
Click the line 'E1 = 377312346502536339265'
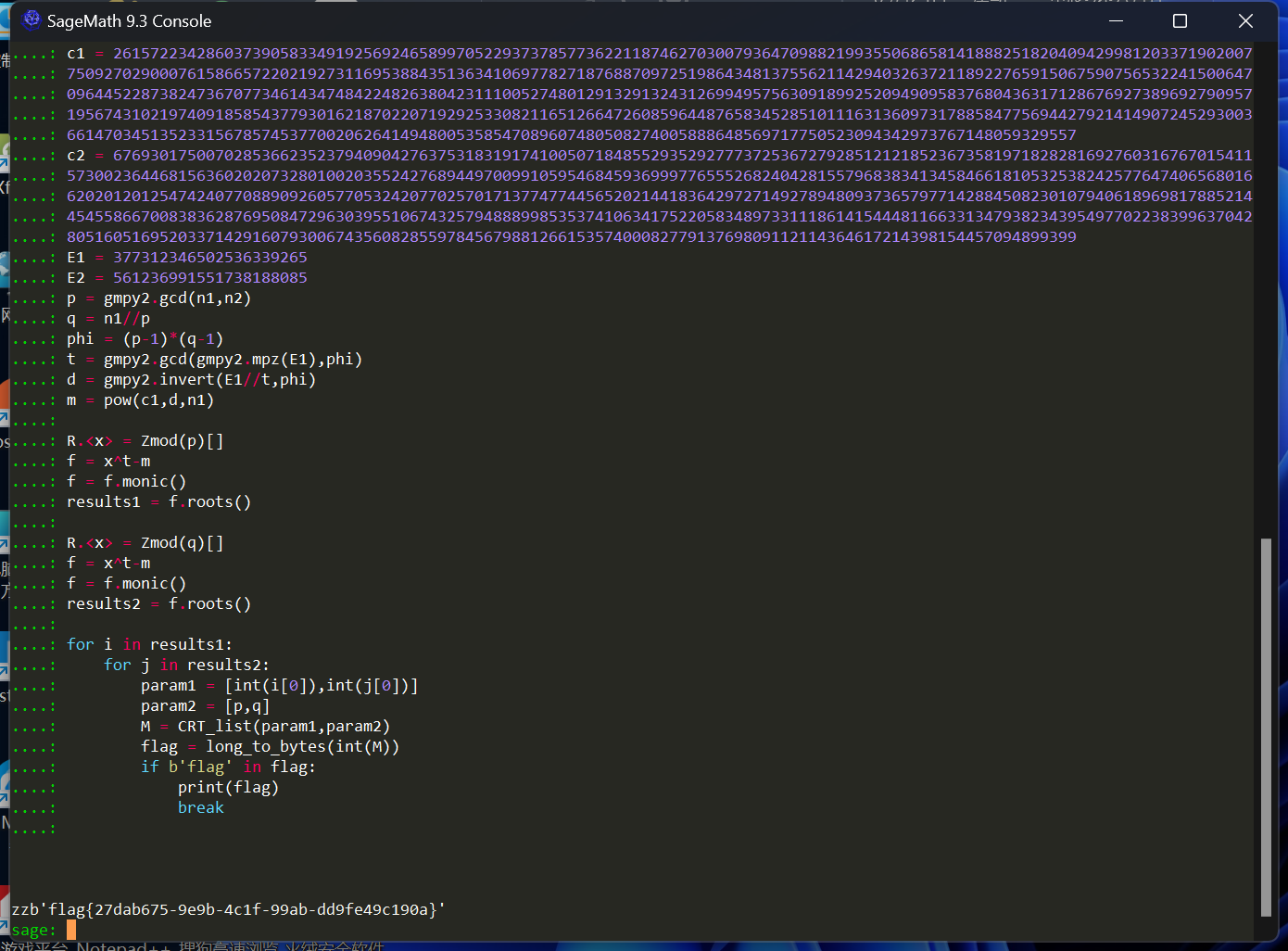(187, 257)
